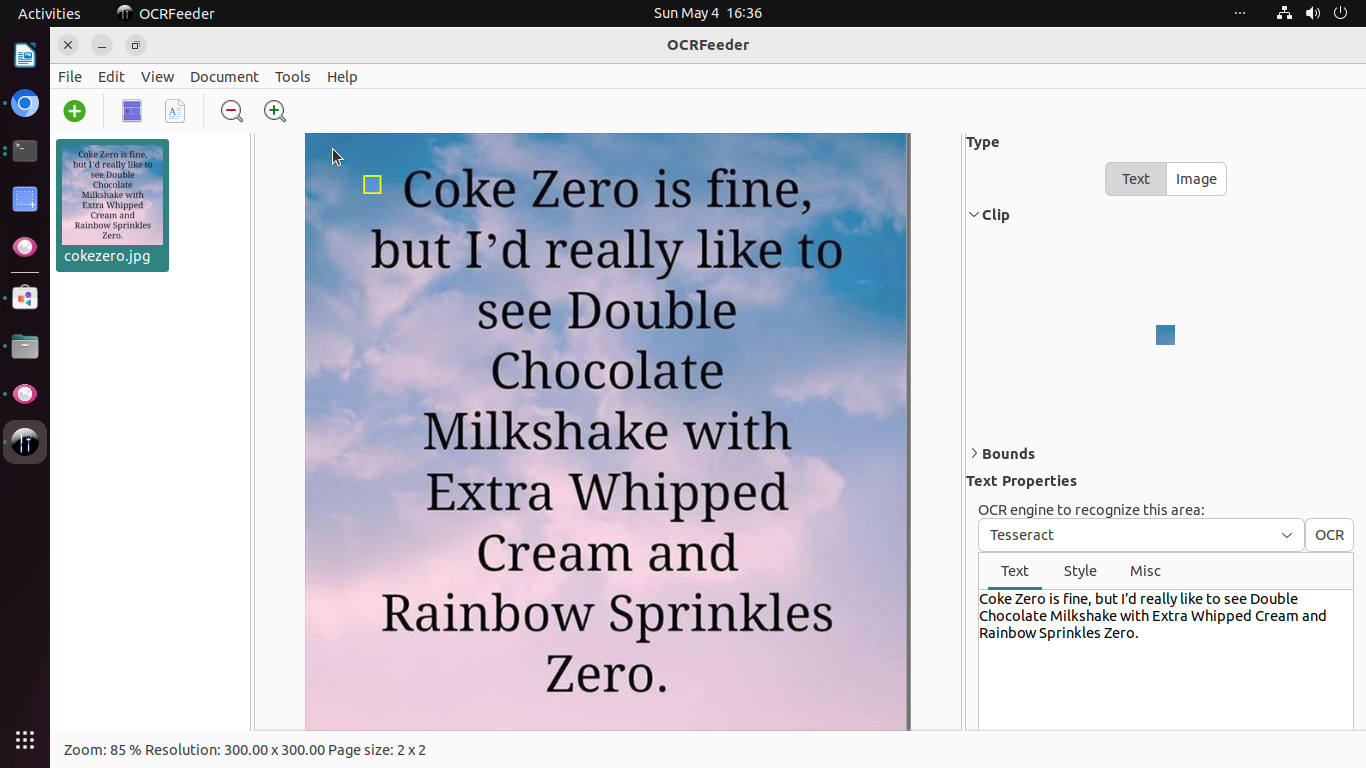This screenshot has width=1366, height=768.
Task: Open volume control in the top bar
Action: coord(1313,13)
